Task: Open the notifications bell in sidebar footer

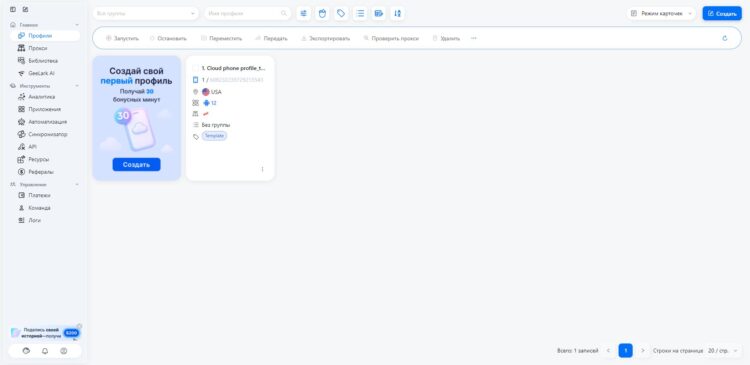Action: pyautogui.click(x=45, y=351)
